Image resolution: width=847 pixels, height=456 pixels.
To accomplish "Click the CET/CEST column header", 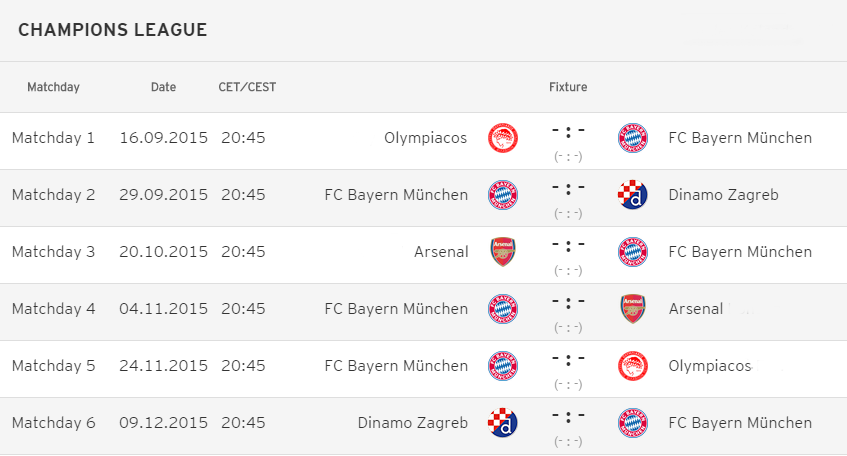I will click(247, 87).
